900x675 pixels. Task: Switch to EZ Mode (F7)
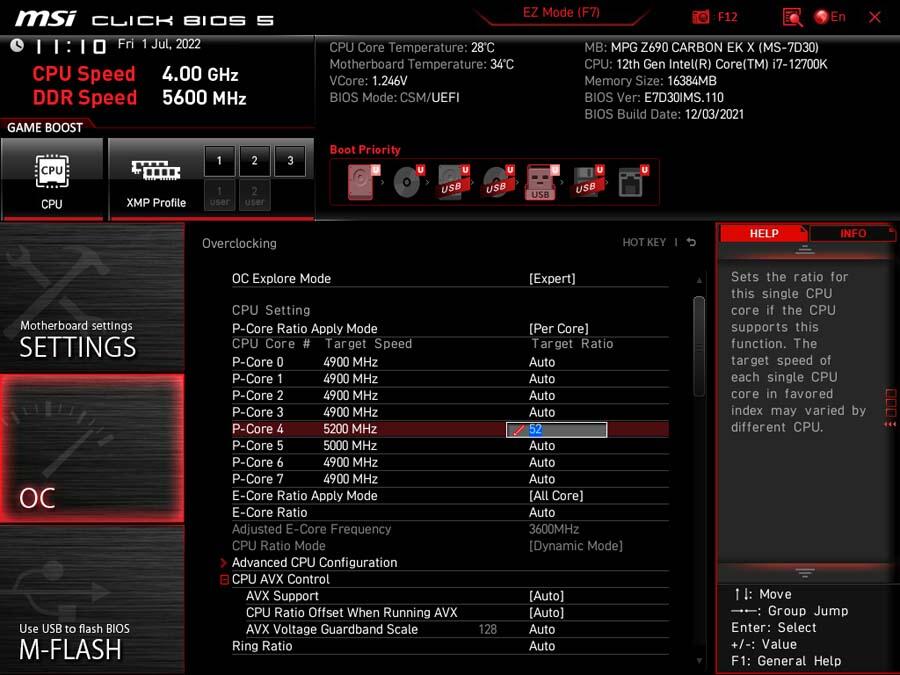click(x=561, y=13)
